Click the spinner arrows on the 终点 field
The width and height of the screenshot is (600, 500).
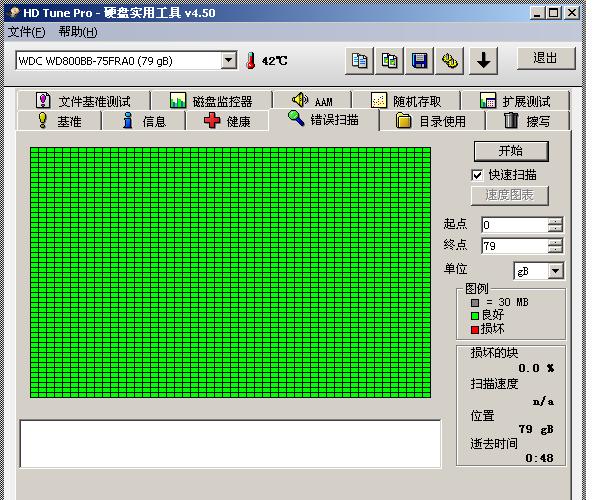tap(555, 246)
